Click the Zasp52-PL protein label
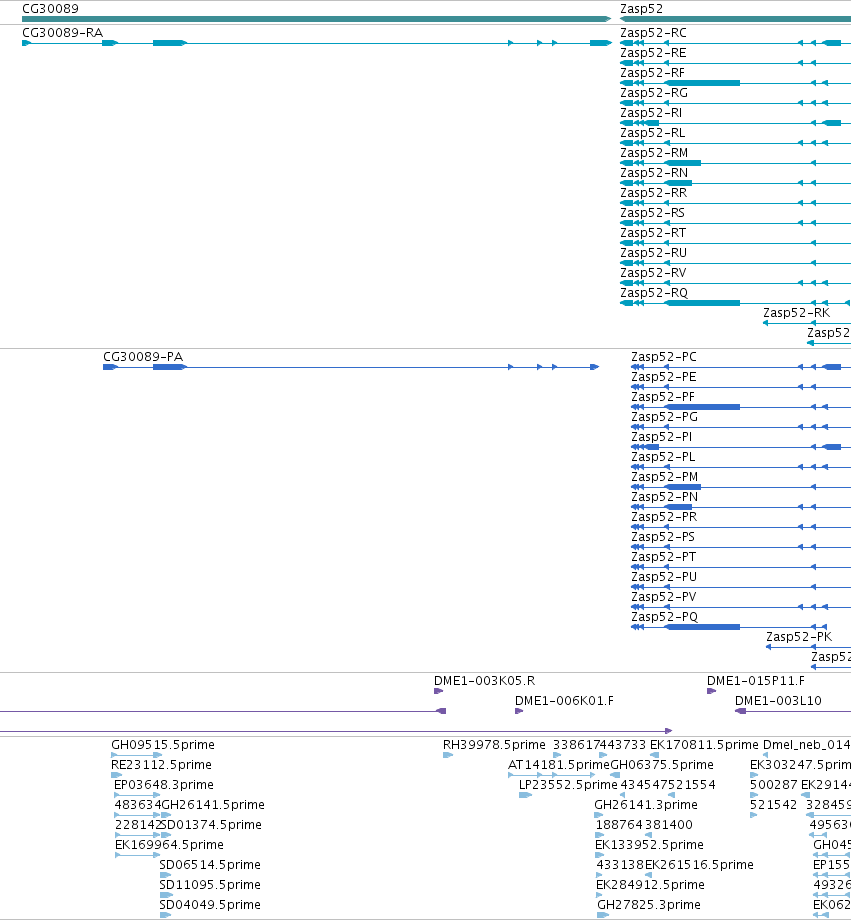851x920 pixels. click(x=663, y=456)
